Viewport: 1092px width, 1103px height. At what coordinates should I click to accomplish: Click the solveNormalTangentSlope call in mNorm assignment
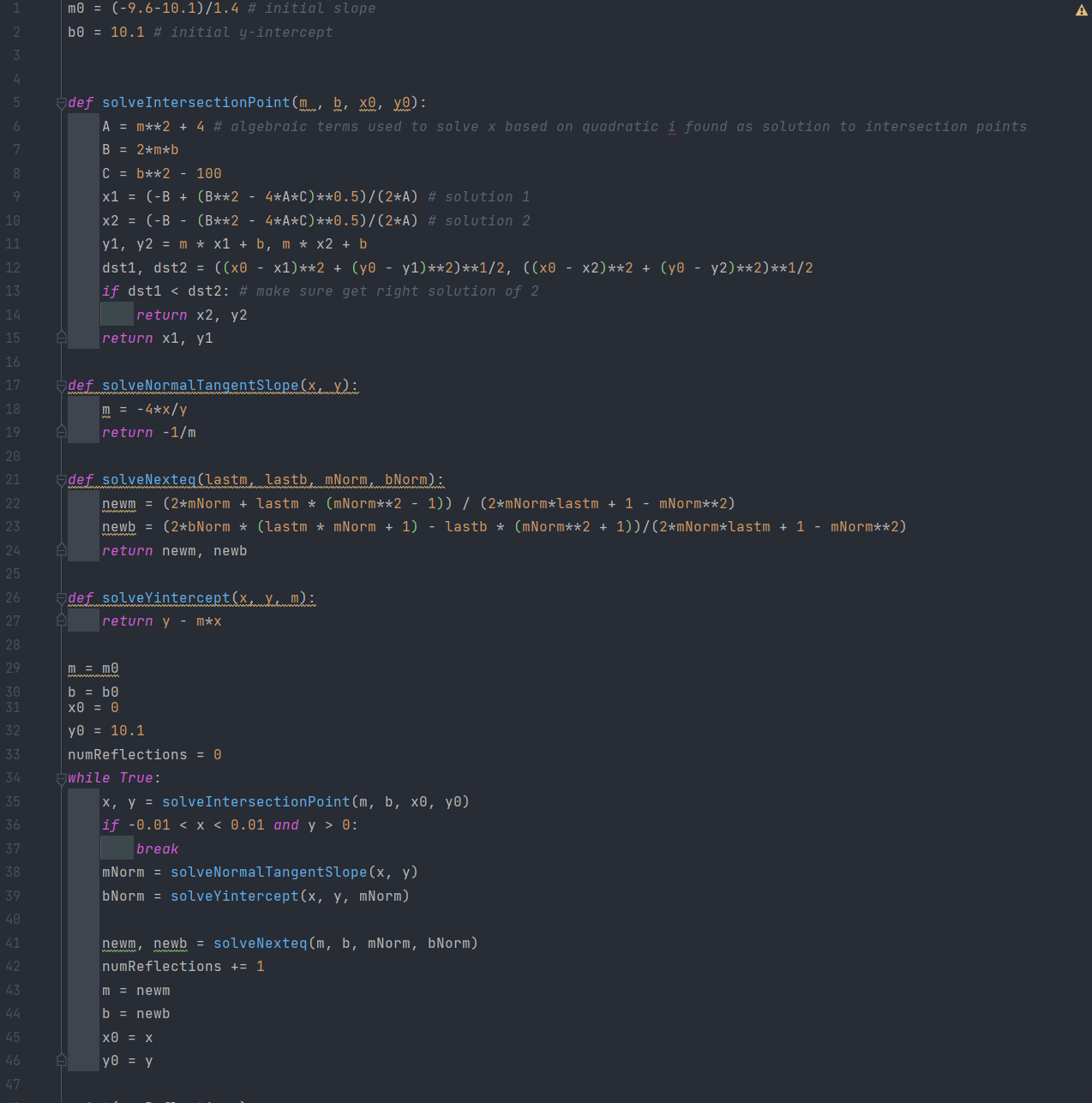coord(268,872)
